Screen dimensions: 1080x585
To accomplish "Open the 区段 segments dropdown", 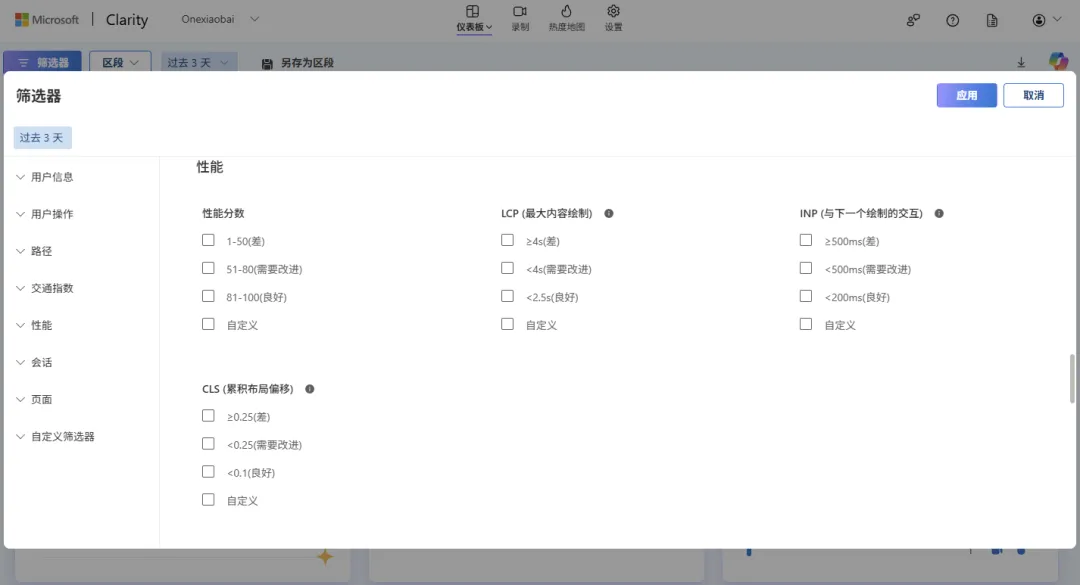I will 121,62.
